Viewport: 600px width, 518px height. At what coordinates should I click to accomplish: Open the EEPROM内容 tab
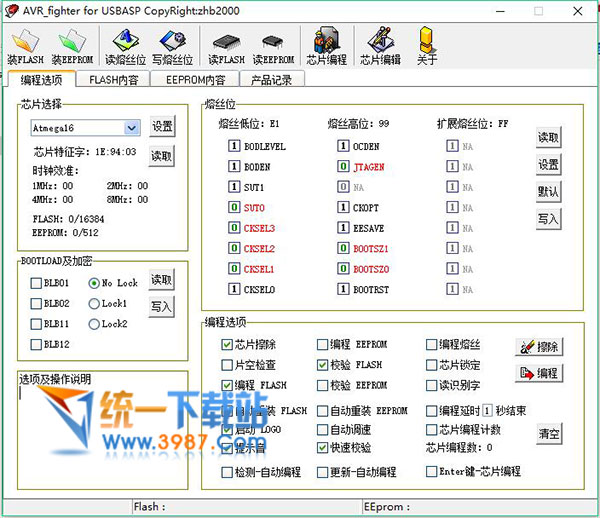[195, 80]
